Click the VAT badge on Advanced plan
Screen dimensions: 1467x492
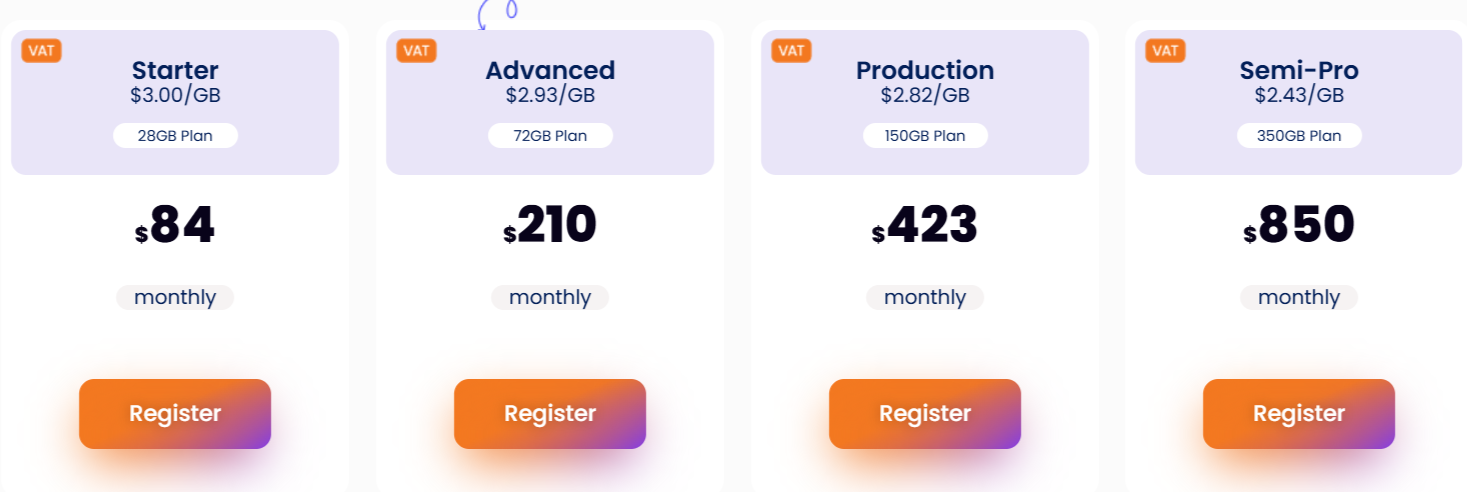pos(416,51)
